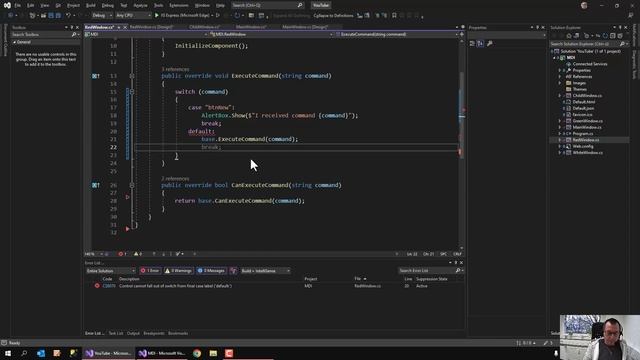
Task: Click the Save All icon in the toolbar
Action: 58,16
